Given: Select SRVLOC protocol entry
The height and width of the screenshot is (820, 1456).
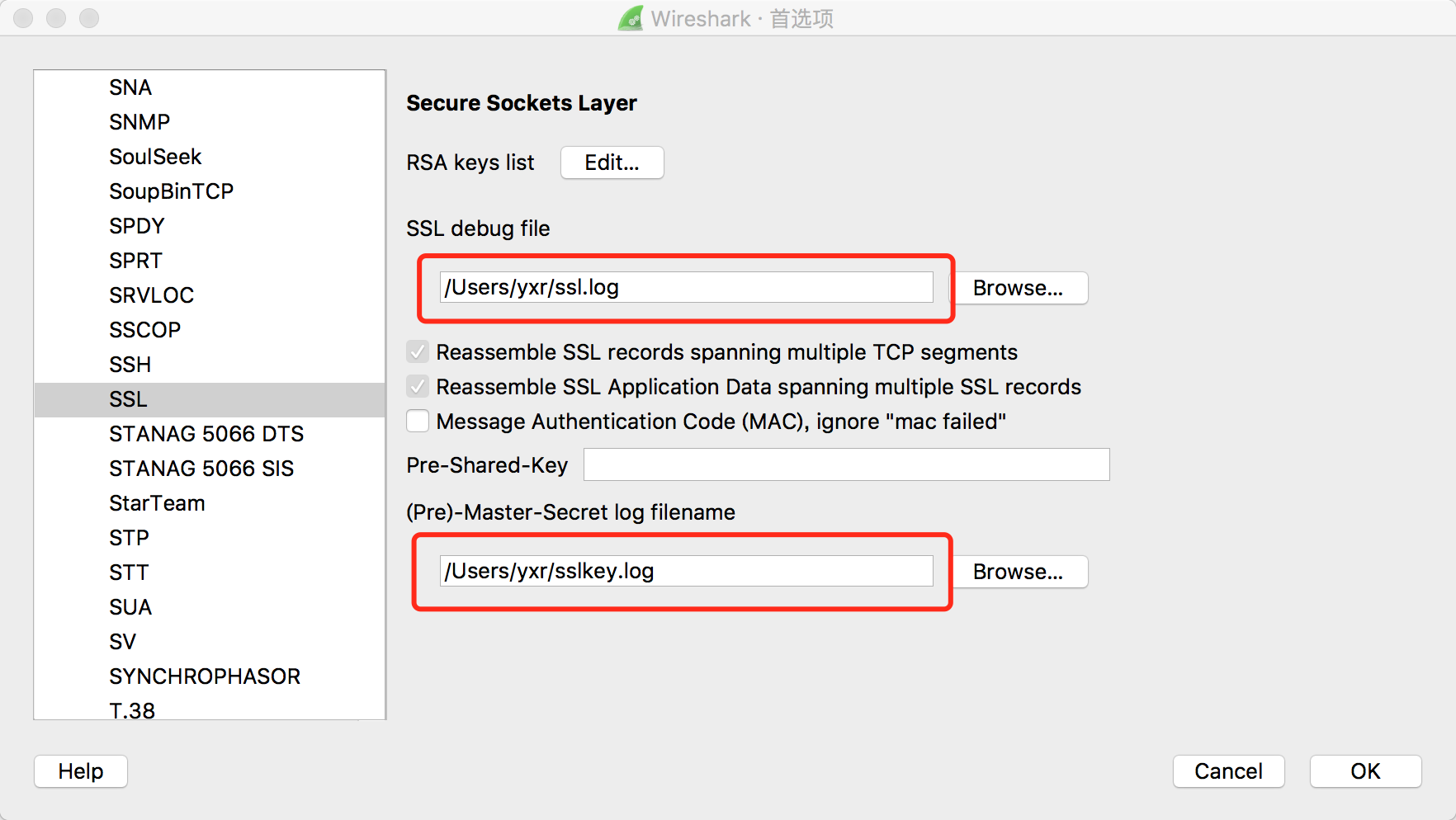Looking at the screenshot, I should (210, 295).
